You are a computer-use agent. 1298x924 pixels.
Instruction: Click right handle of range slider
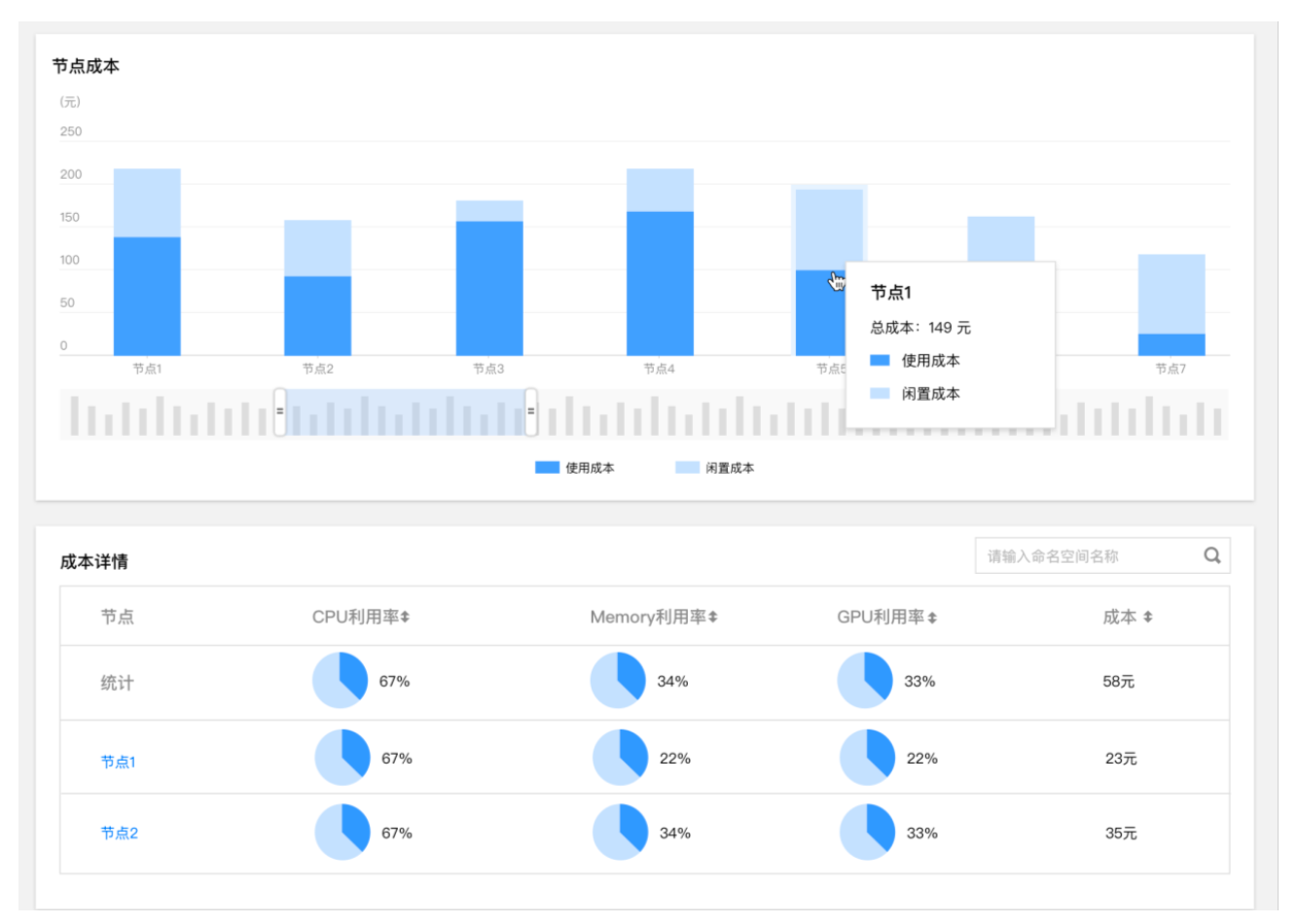coord(530,411)
